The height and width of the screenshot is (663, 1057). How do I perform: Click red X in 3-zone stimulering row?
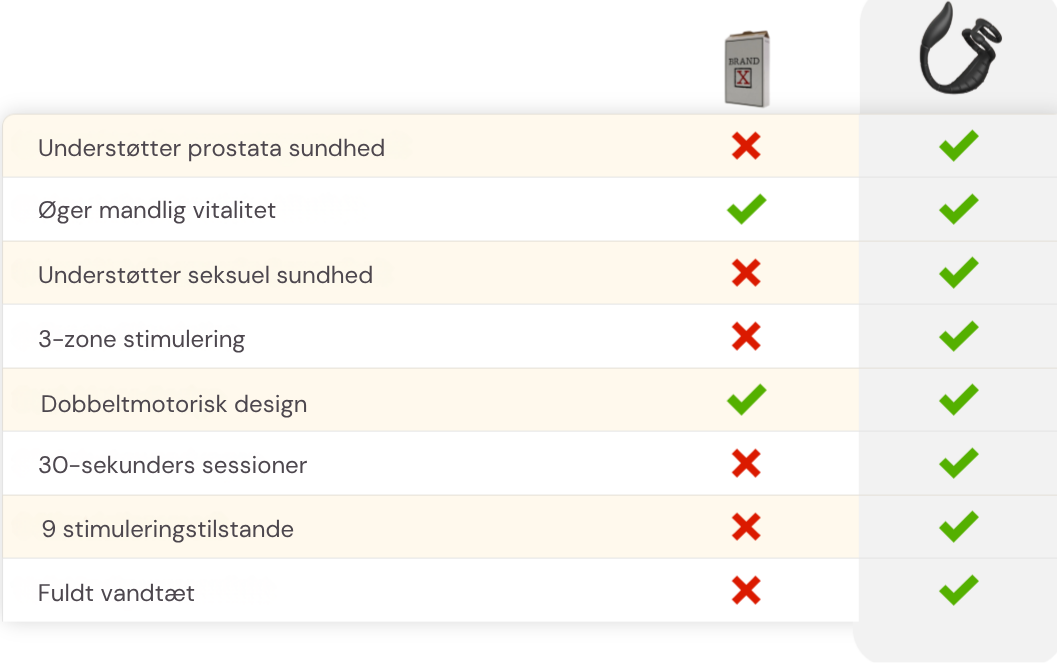[746, 336]
